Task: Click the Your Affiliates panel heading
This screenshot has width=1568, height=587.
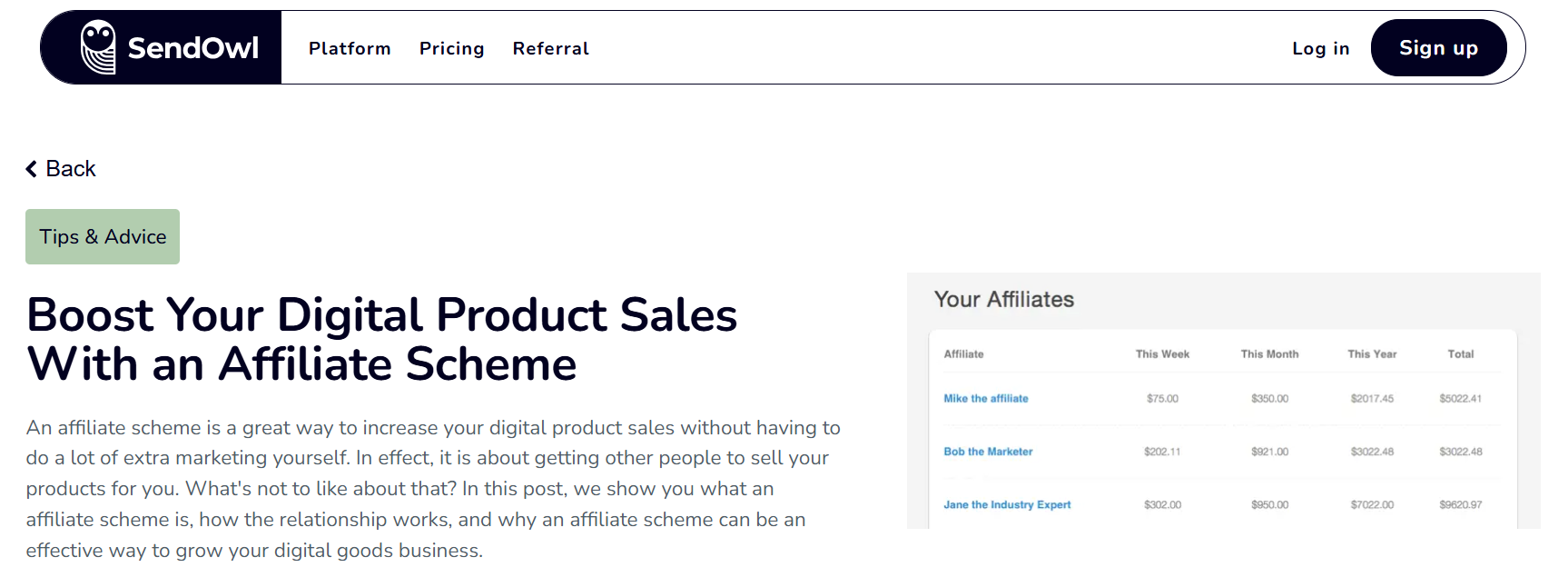Action: click(x=1006, y=299)
